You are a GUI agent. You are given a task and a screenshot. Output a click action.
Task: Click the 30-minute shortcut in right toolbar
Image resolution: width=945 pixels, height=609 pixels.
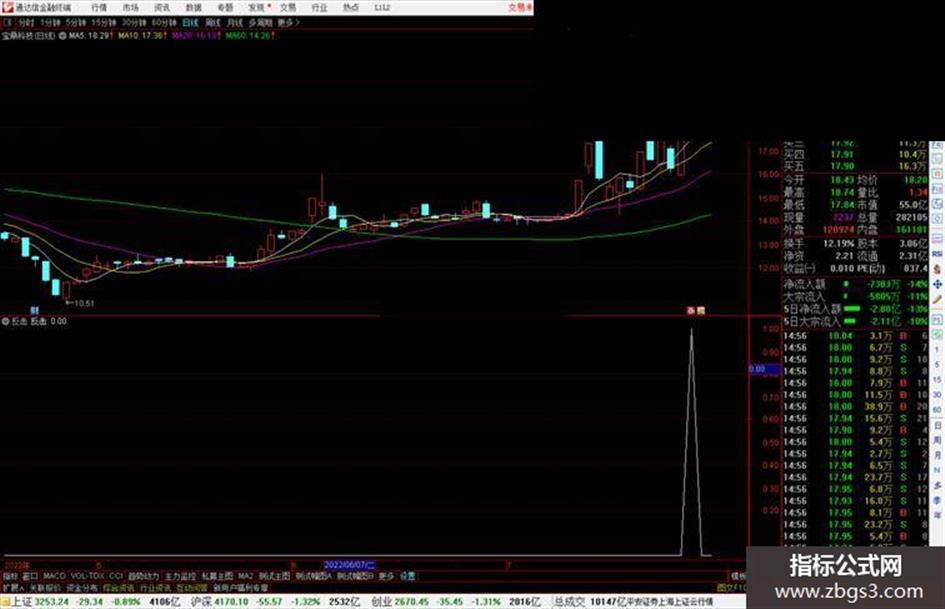point(937,395)
